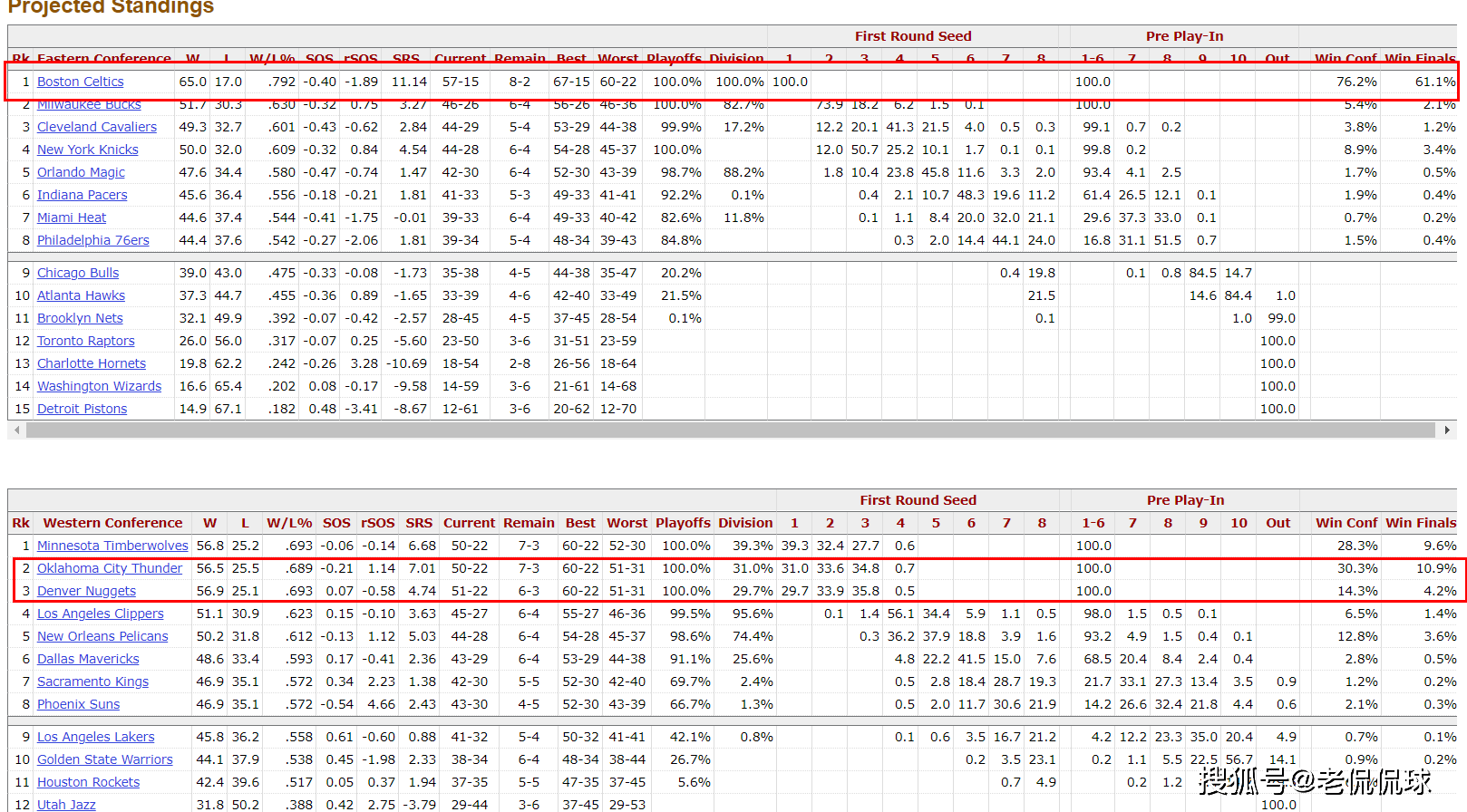Open the Philadelphia 76ers team link
Screen dimensions: 1467x812
pyautogui.click(x=92, y=240)
